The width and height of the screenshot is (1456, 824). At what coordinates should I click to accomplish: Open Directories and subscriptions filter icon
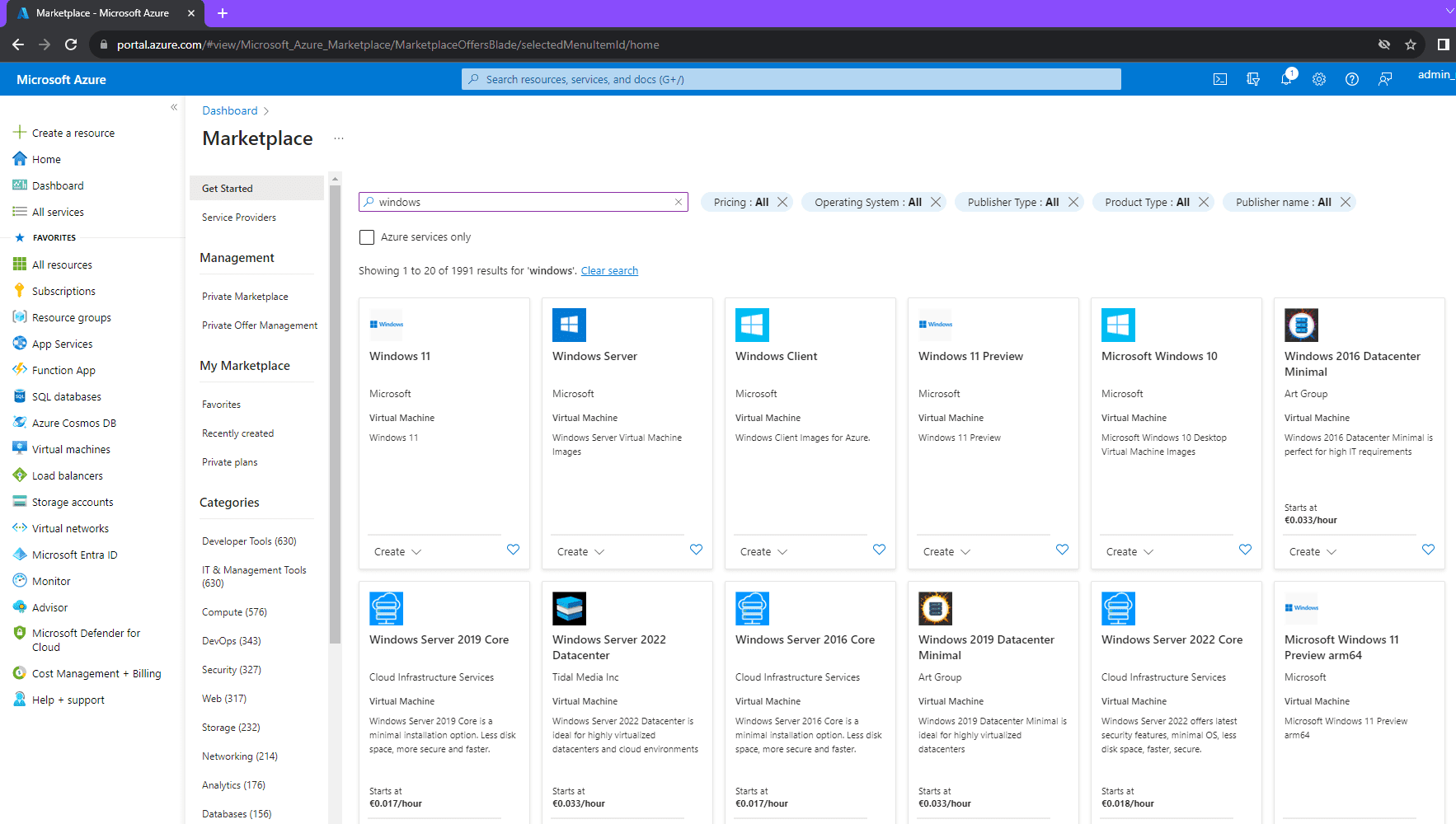coord(1253,79)
